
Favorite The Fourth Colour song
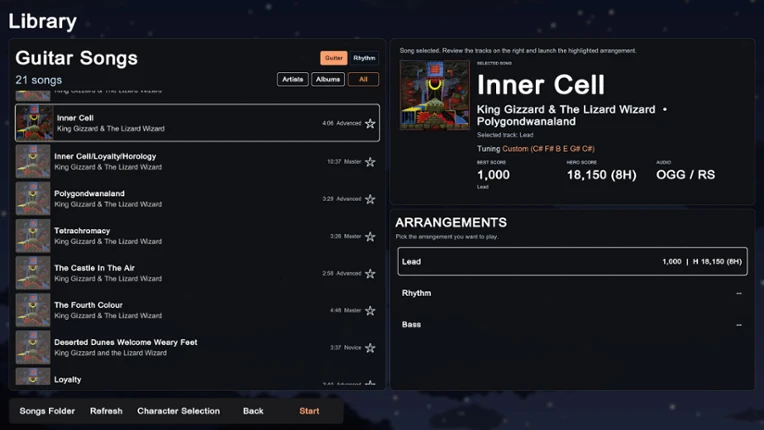[x=370, y=311]
